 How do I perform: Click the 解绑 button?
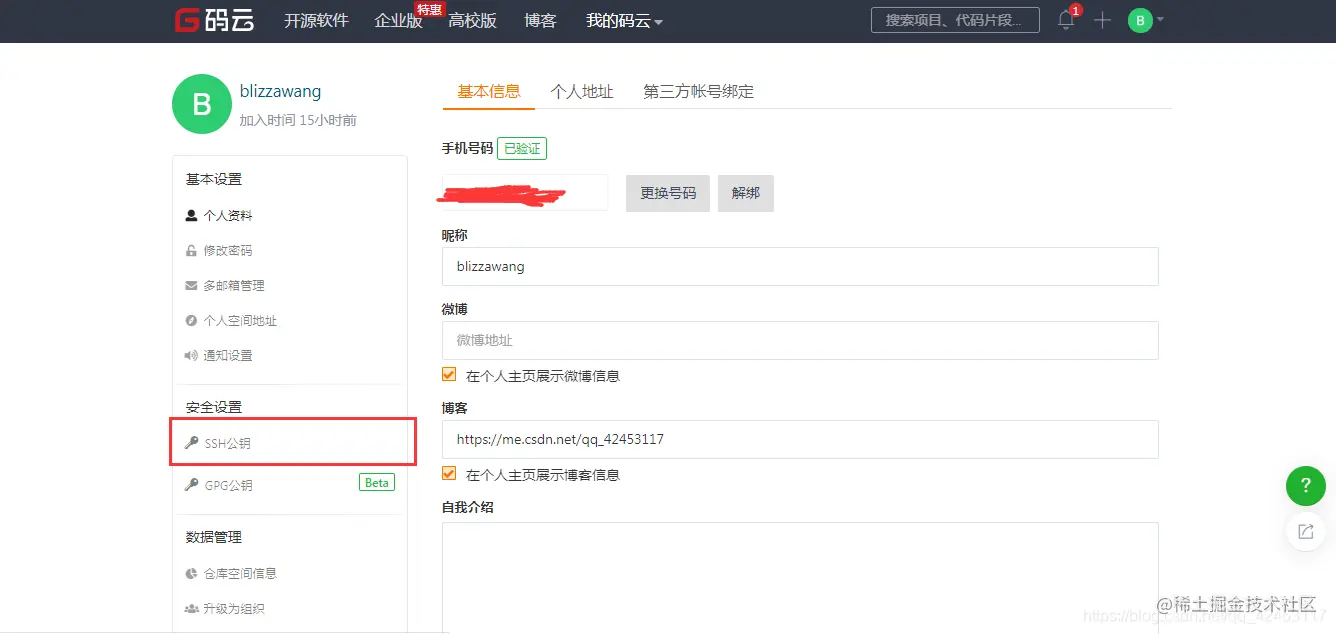[x=746, y=193]
